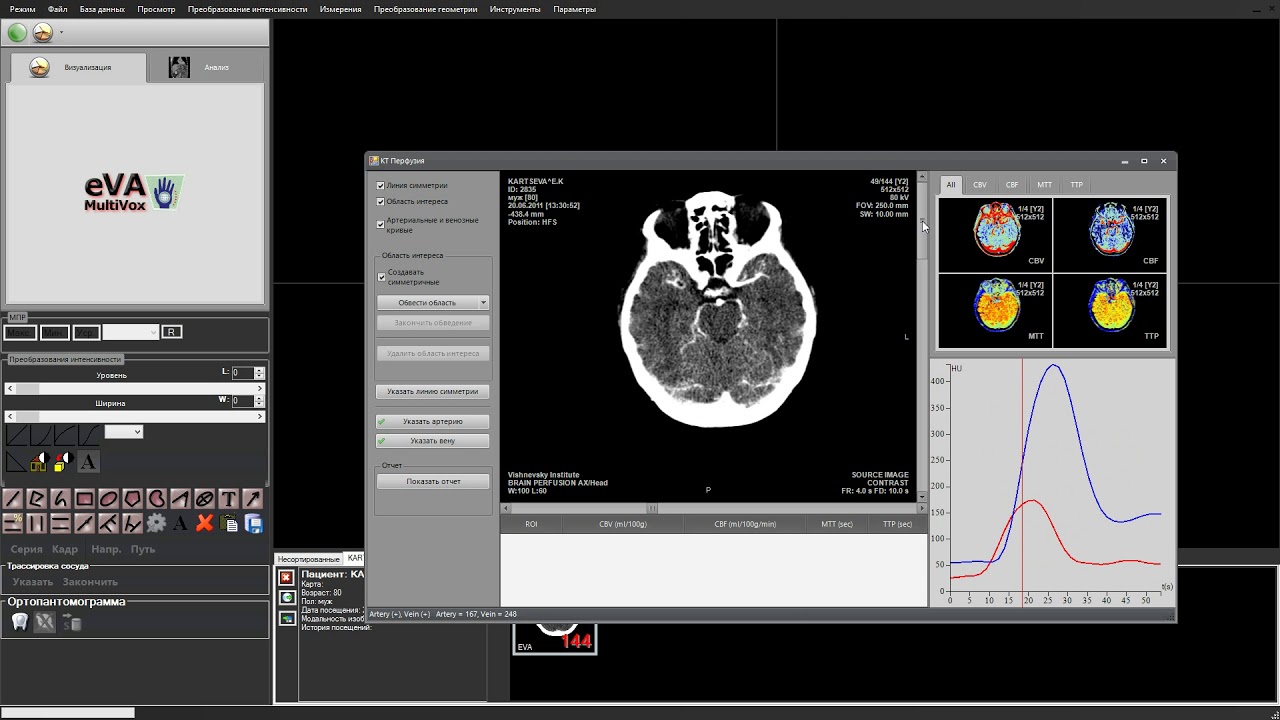Open the МПР combo box
This screenshot has width=1280, height=720.
click(130, 332)
